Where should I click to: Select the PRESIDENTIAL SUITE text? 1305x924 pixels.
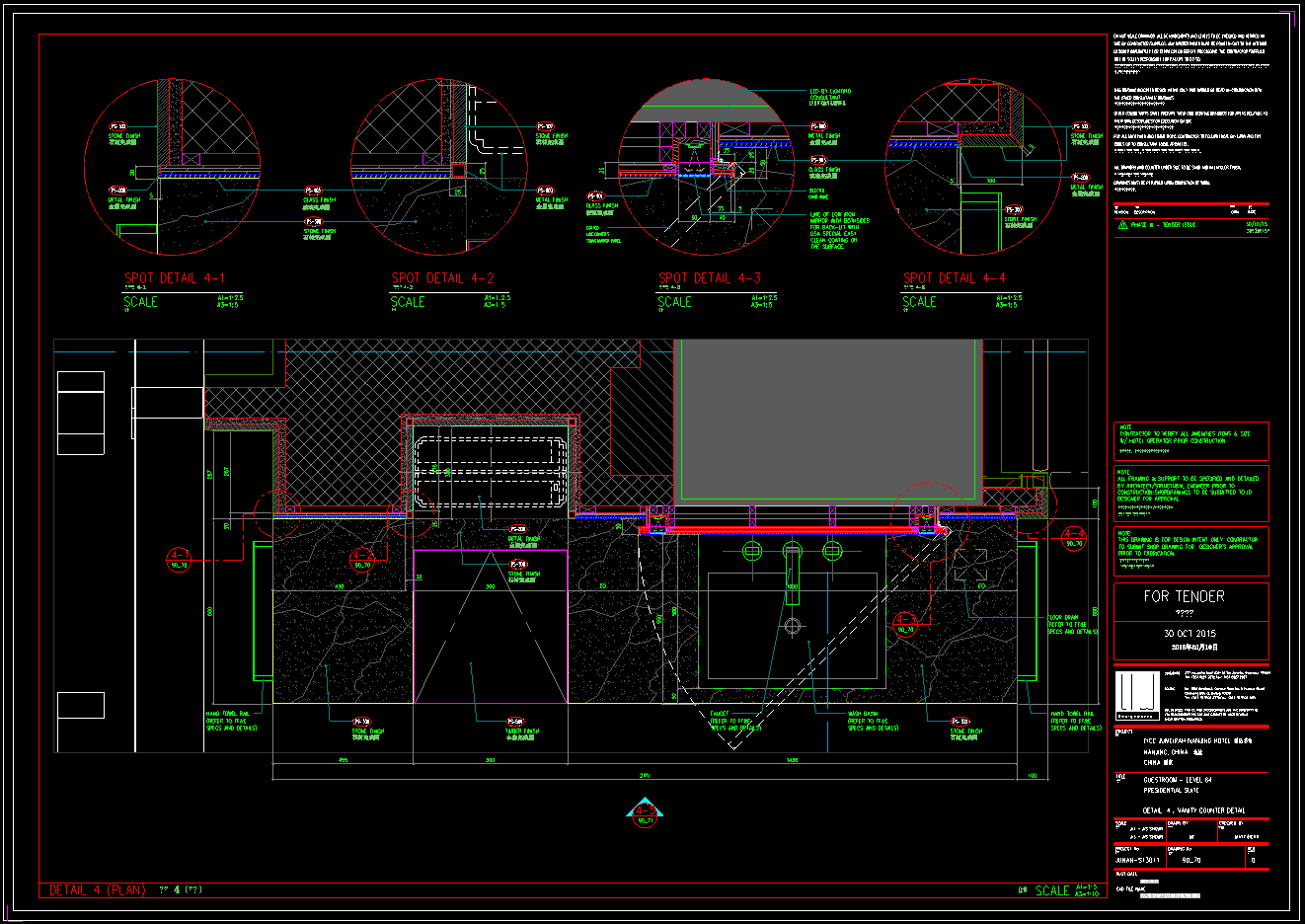coord(1172,791)
